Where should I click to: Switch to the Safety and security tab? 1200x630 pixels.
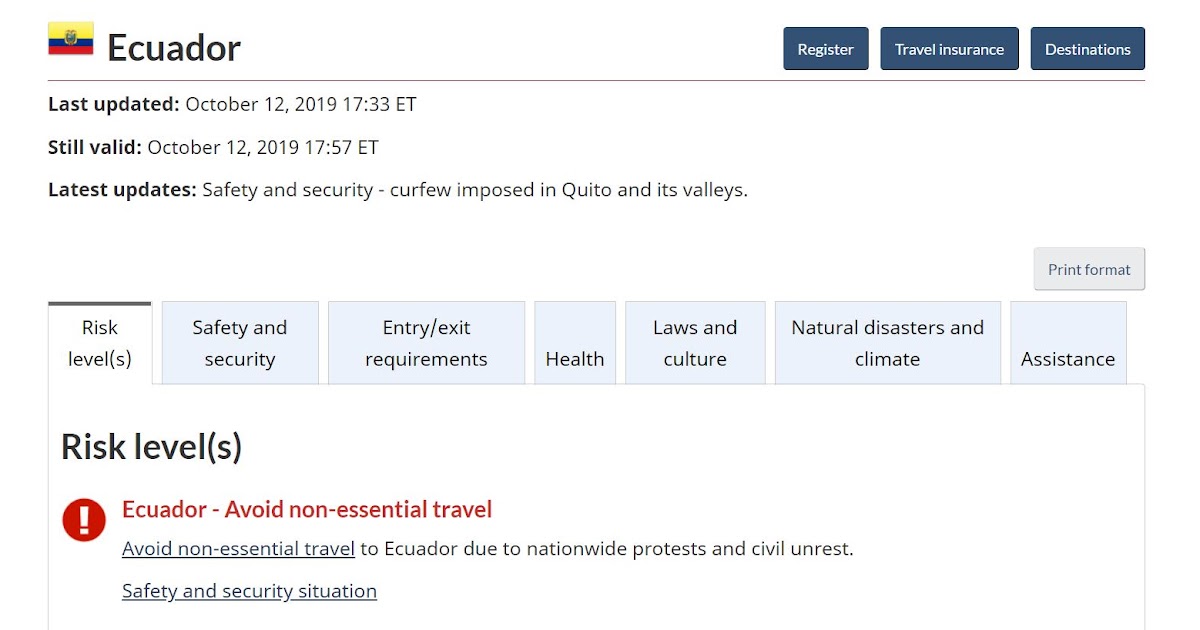(x=240, y=343)
